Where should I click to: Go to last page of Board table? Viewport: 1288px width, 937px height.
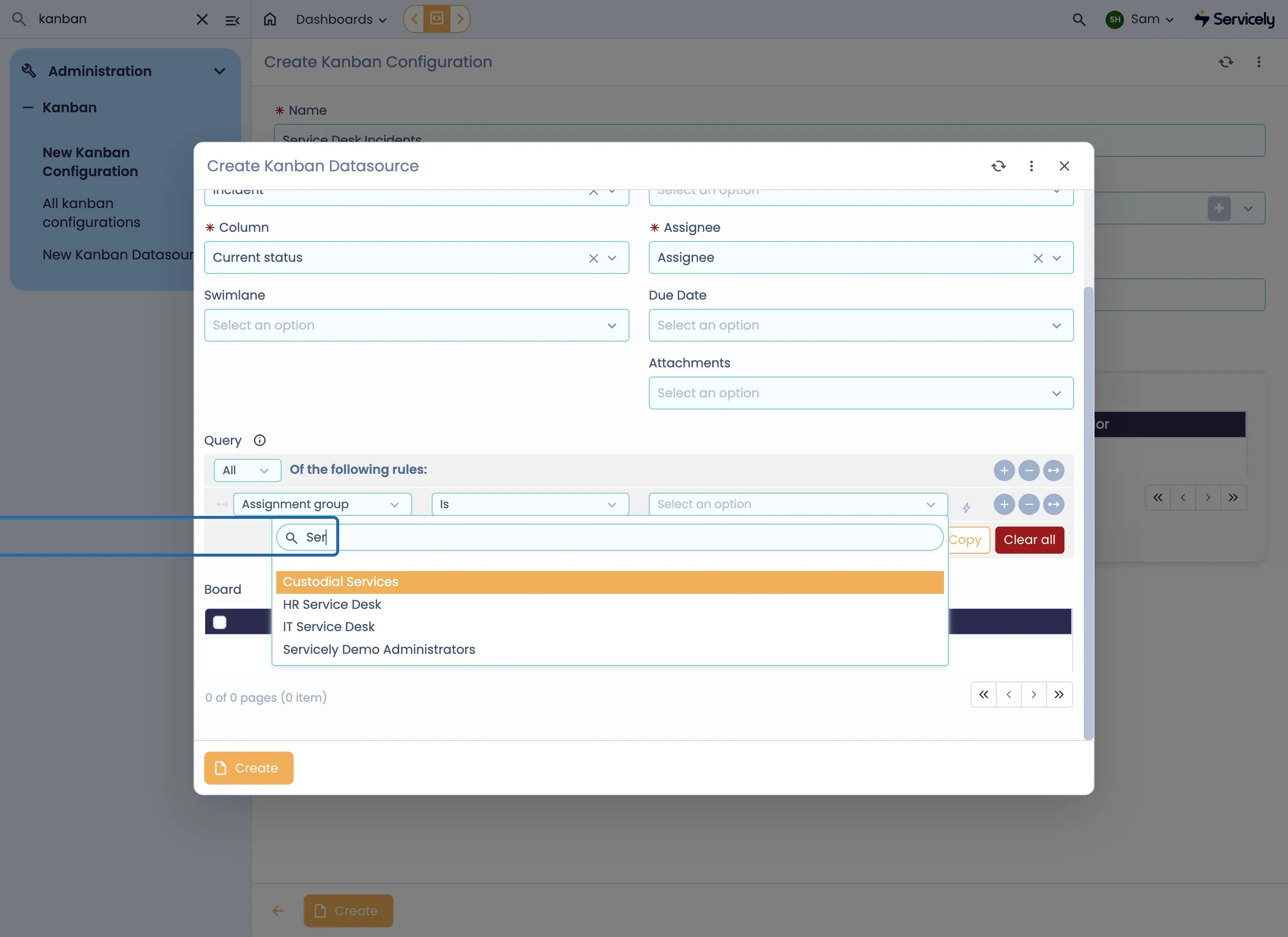(1059, 695)
